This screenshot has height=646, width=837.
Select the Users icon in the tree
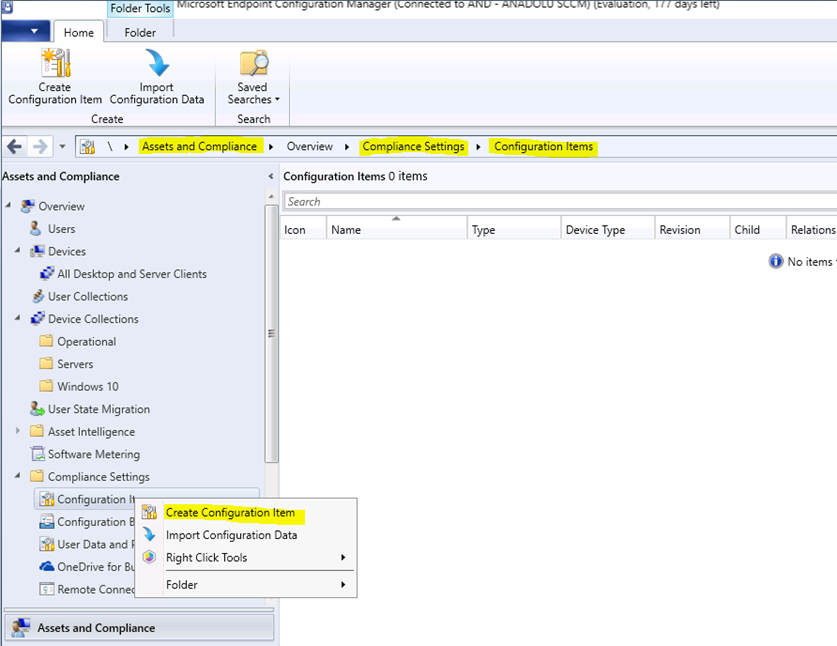(x=35, y=229)
